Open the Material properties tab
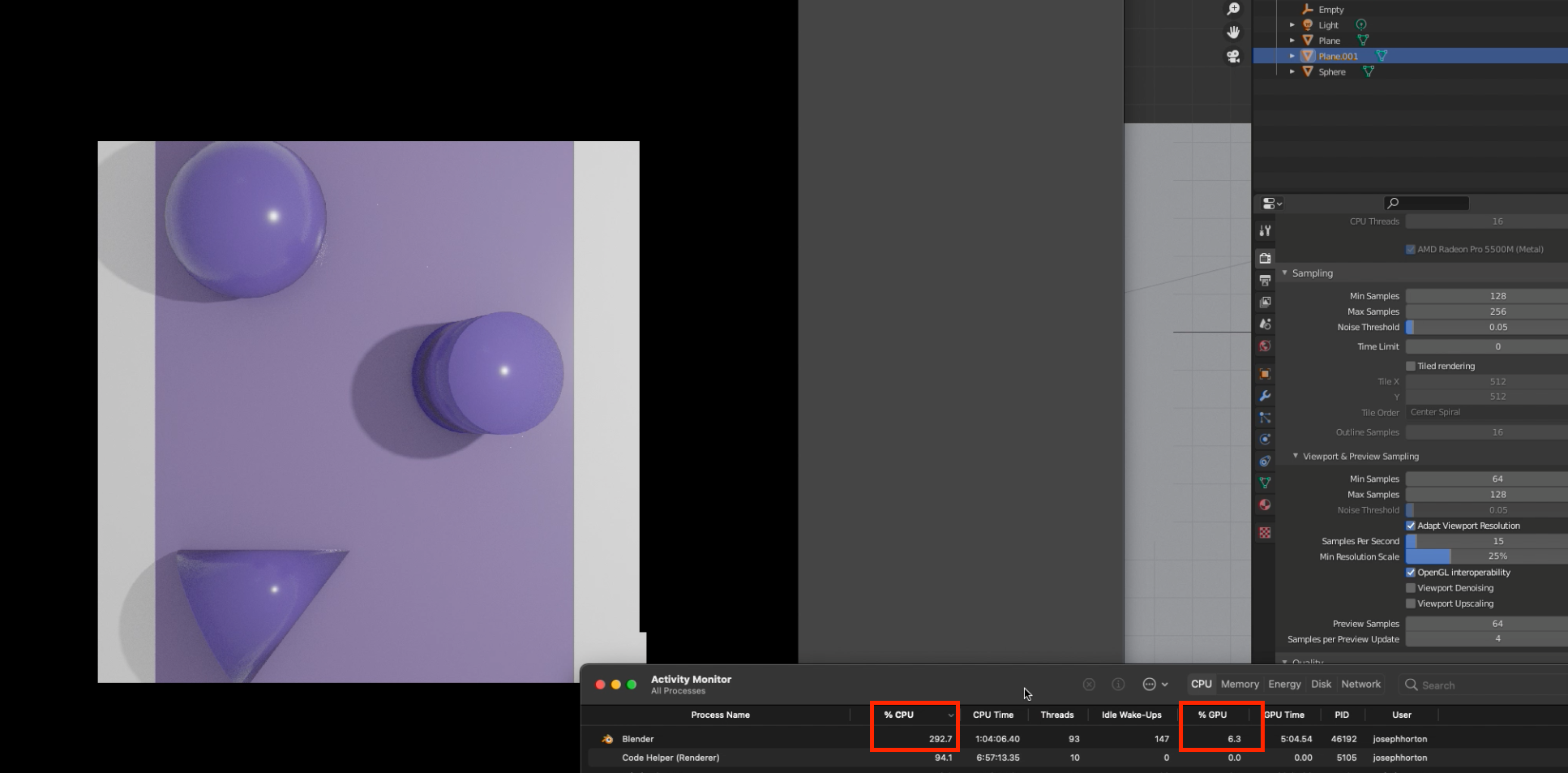 [1265, 505]
